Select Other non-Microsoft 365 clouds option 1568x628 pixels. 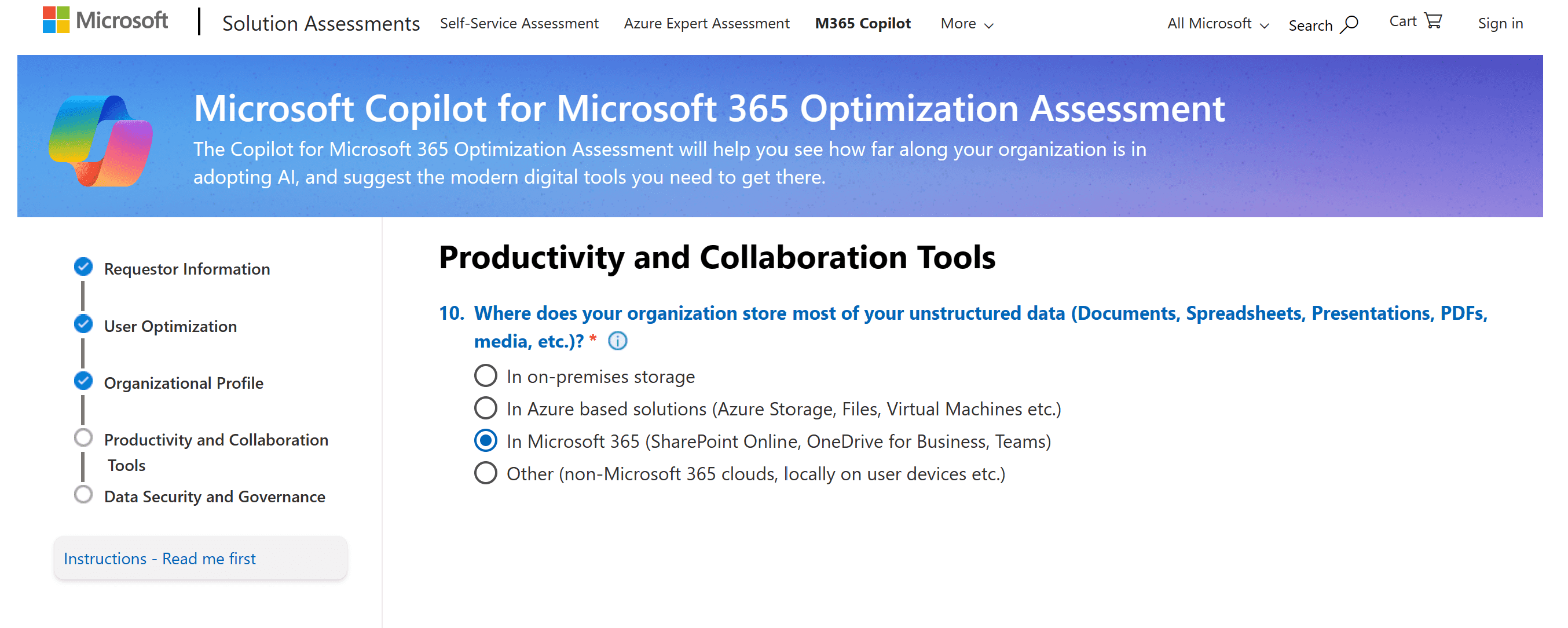tap(486, 473)
